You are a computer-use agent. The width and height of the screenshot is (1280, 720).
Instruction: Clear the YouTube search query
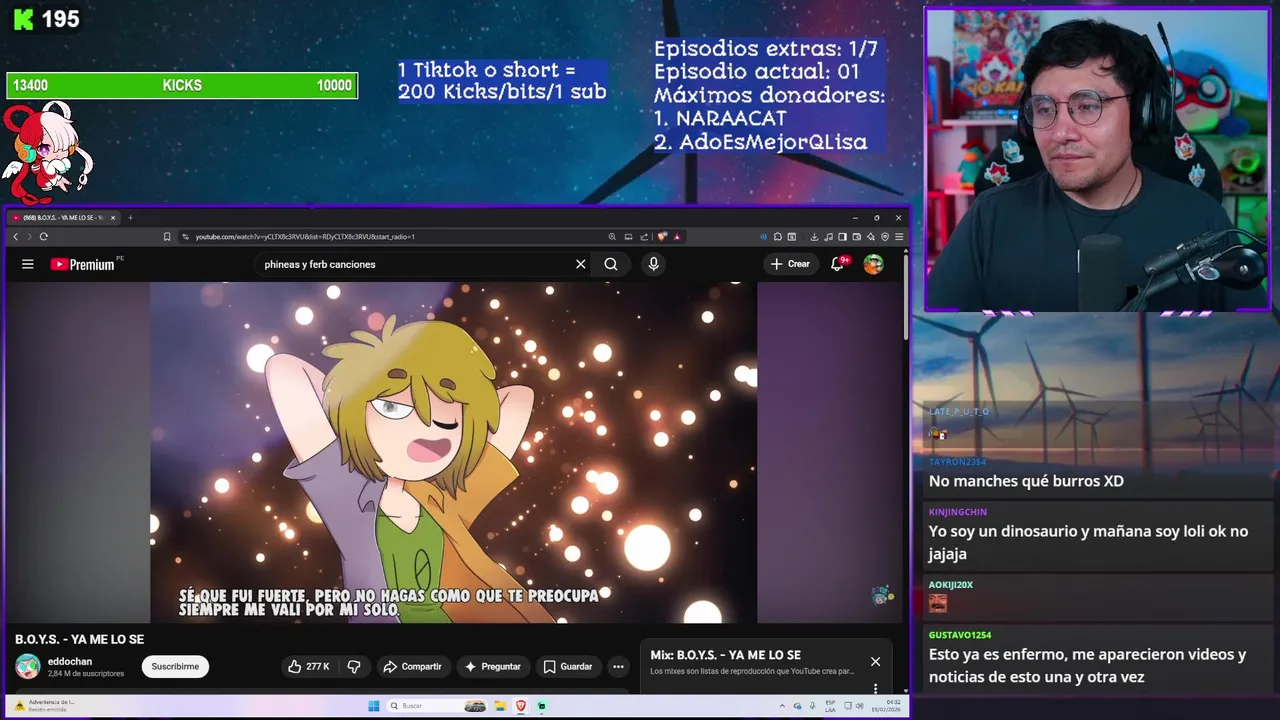coord(580,264)
